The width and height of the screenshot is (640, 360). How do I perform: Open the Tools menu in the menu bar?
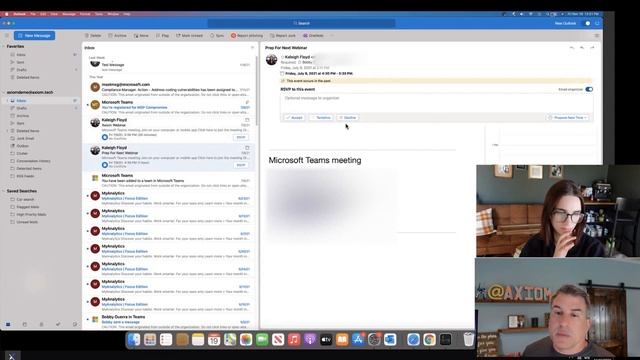(x=99, y=14)
